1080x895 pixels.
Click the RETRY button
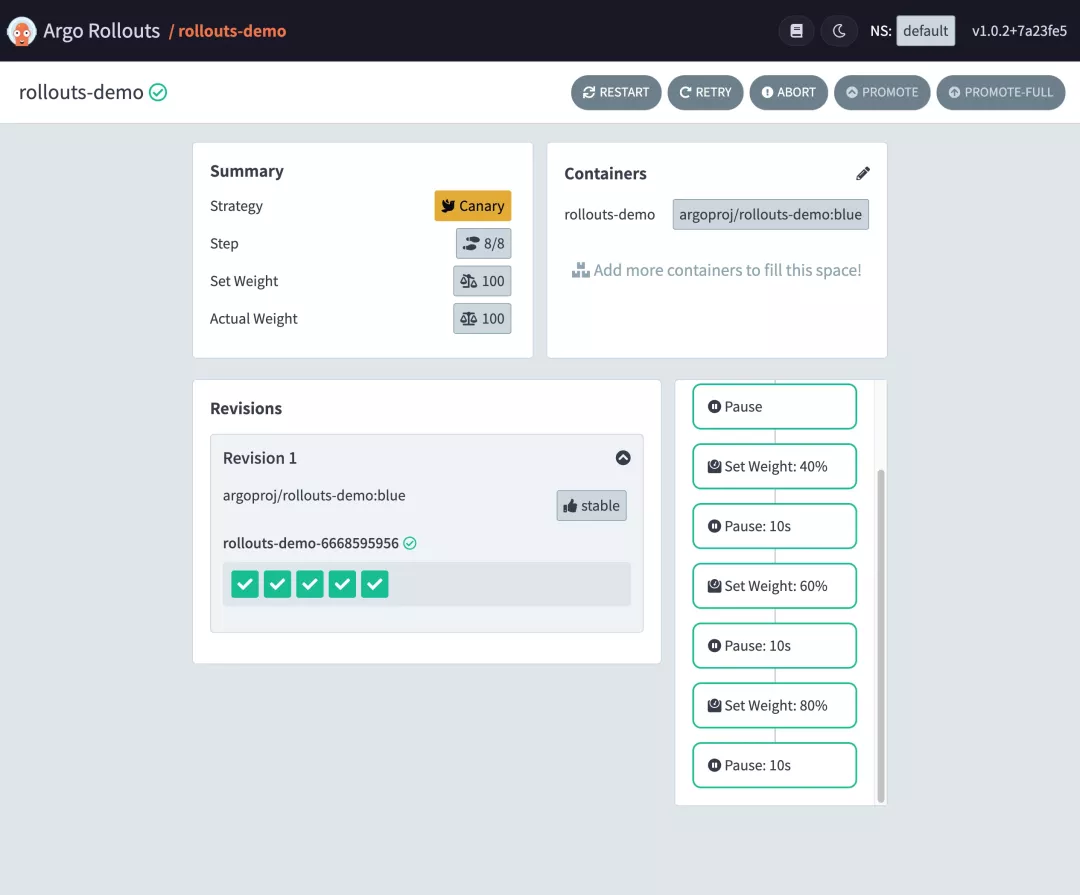tap(705, 92)
